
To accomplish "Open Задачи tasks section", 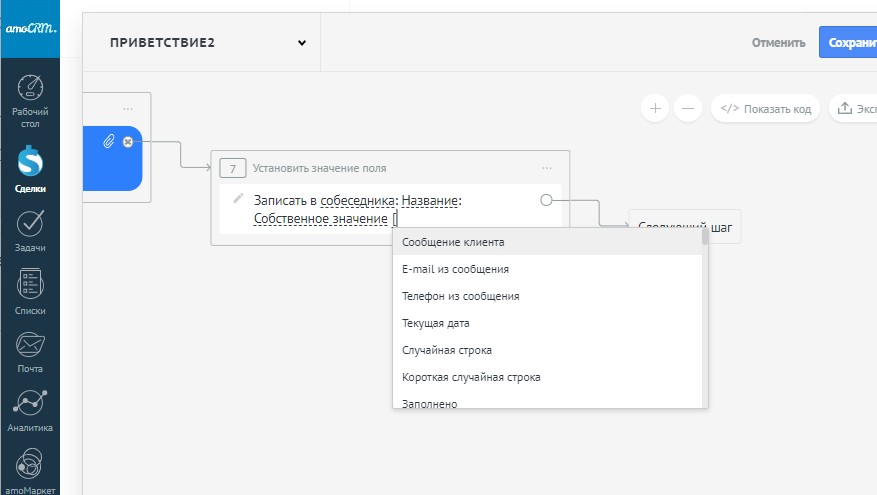I will click(30, 230).
